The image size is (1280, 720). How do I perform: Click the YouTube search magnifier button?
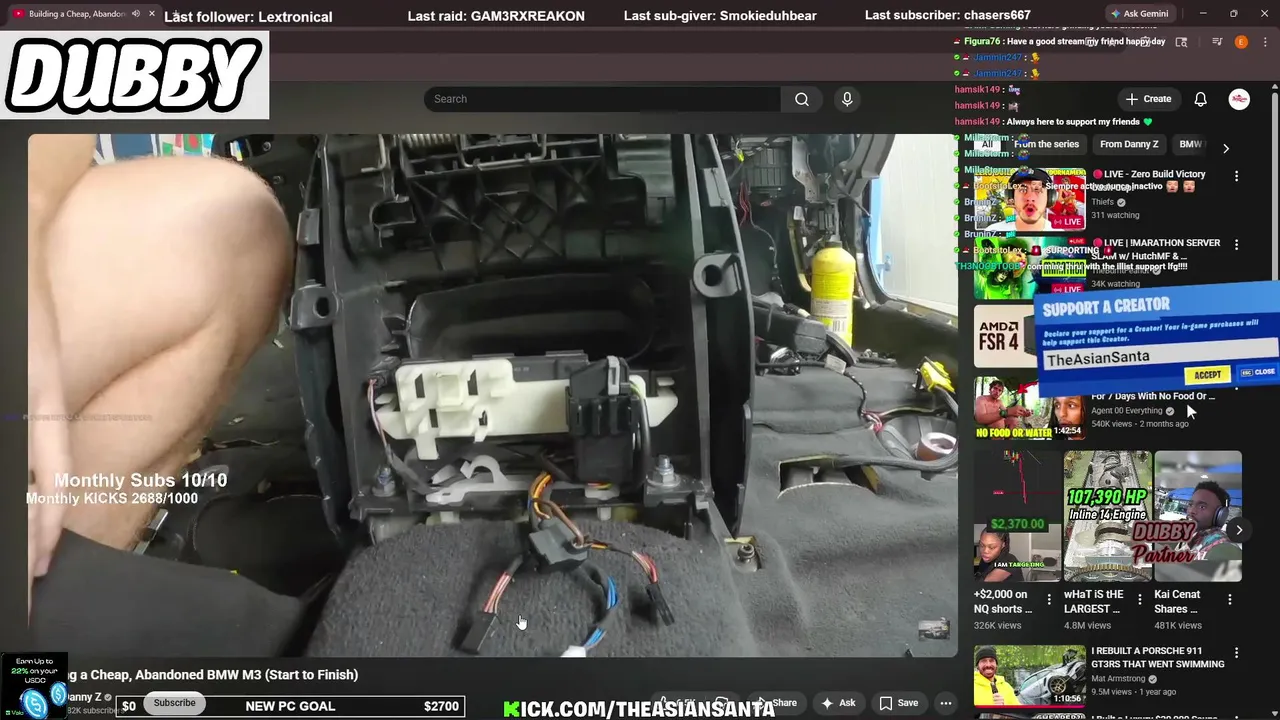tap(801, 99)
